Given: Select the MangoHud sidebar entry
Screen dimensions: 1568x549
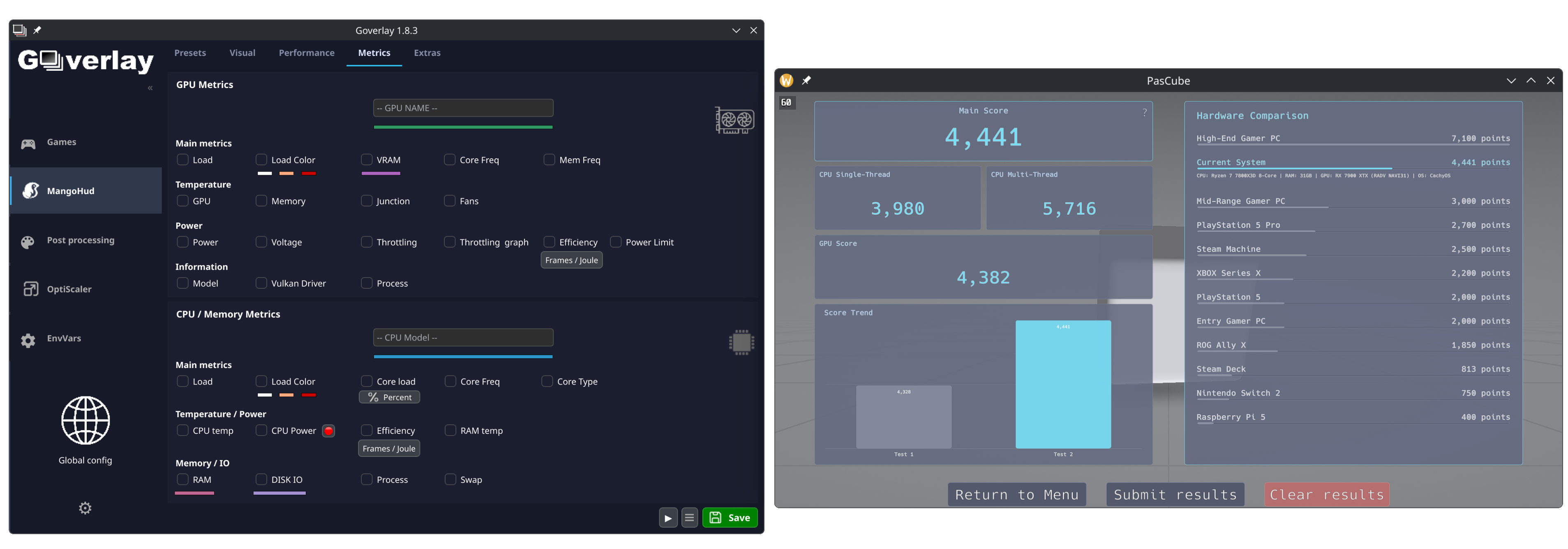Looking at the screenshot, I should (85, 191).
